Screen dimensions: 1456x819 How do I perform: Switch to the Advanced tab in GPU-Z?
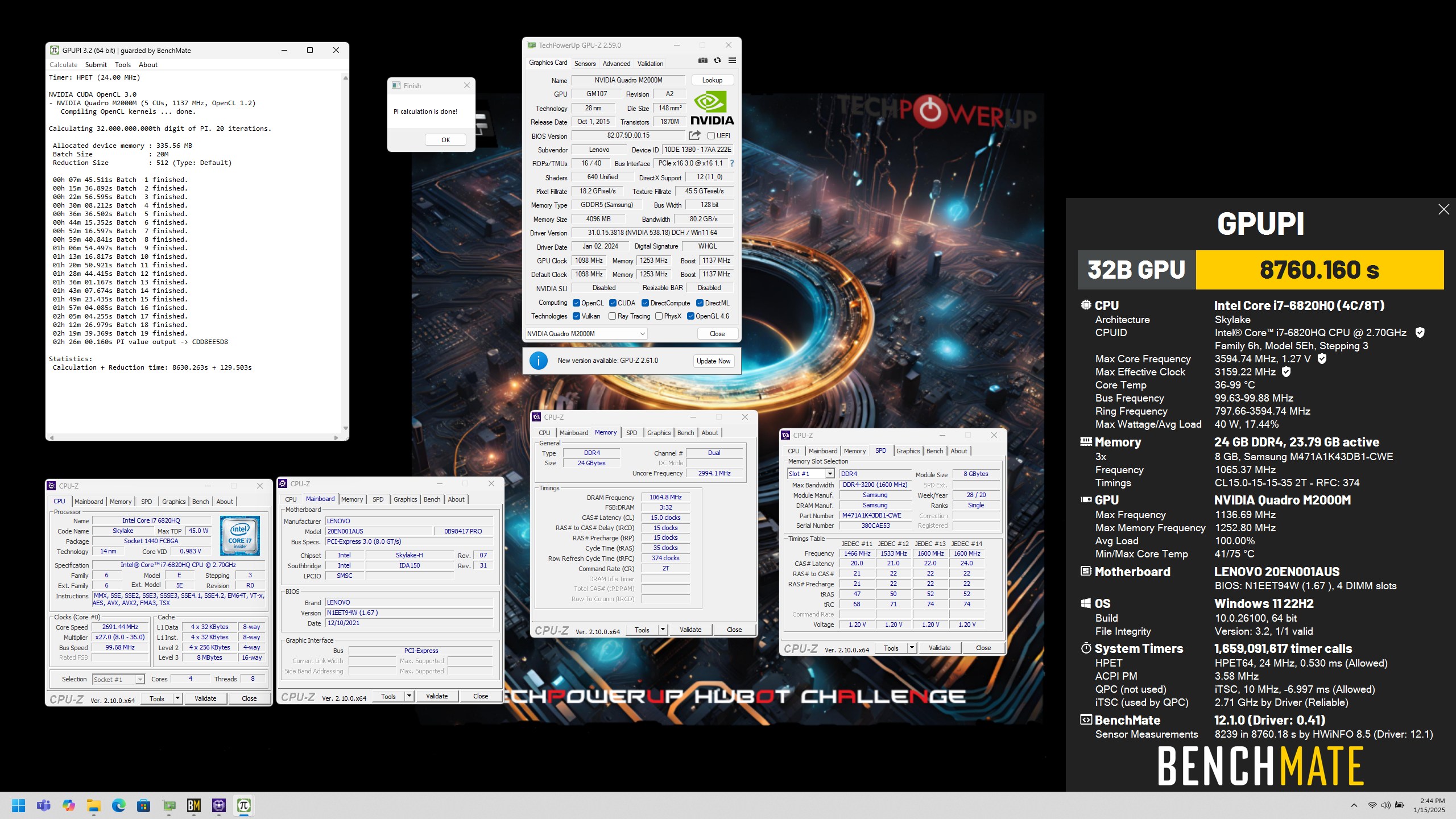tap(616, 64)
